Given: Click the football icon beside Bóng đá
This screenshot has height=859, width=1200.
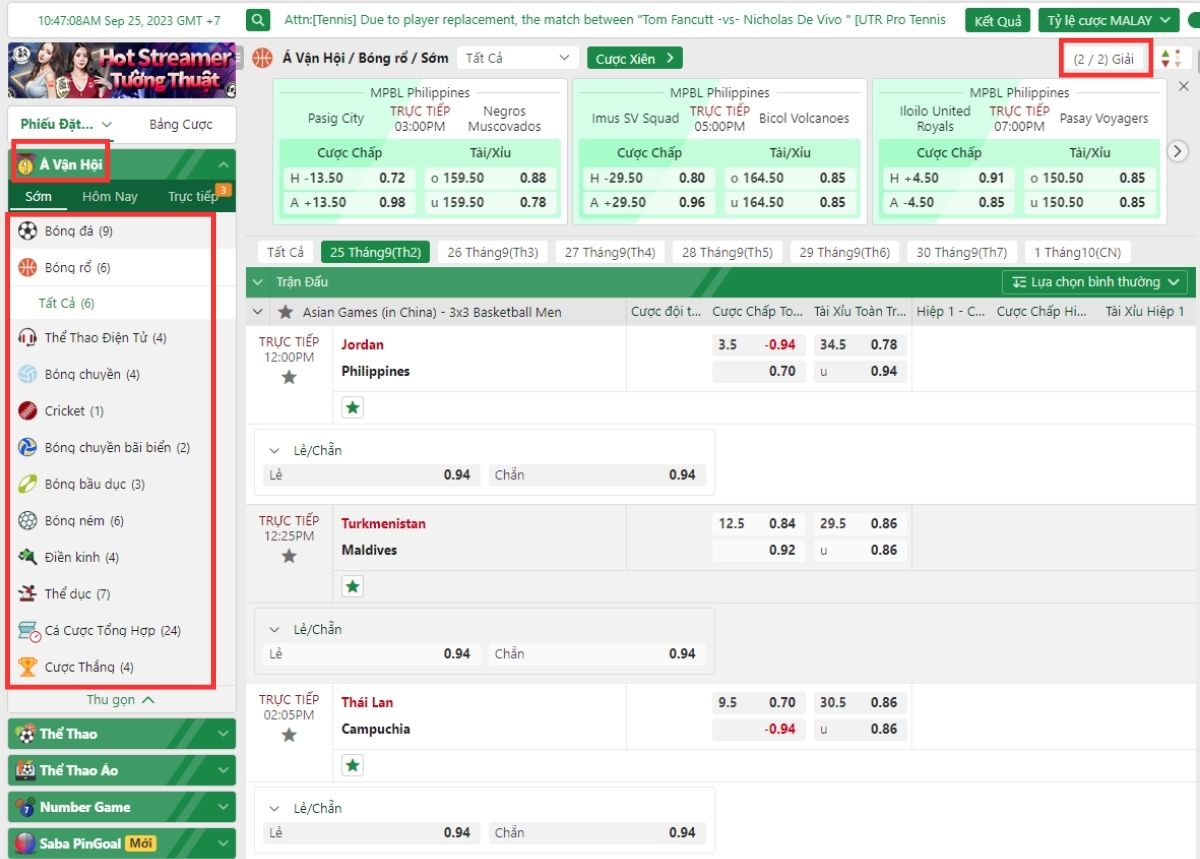Looking at the screenshot, I should pyautogui.click(x=27, y=231).
